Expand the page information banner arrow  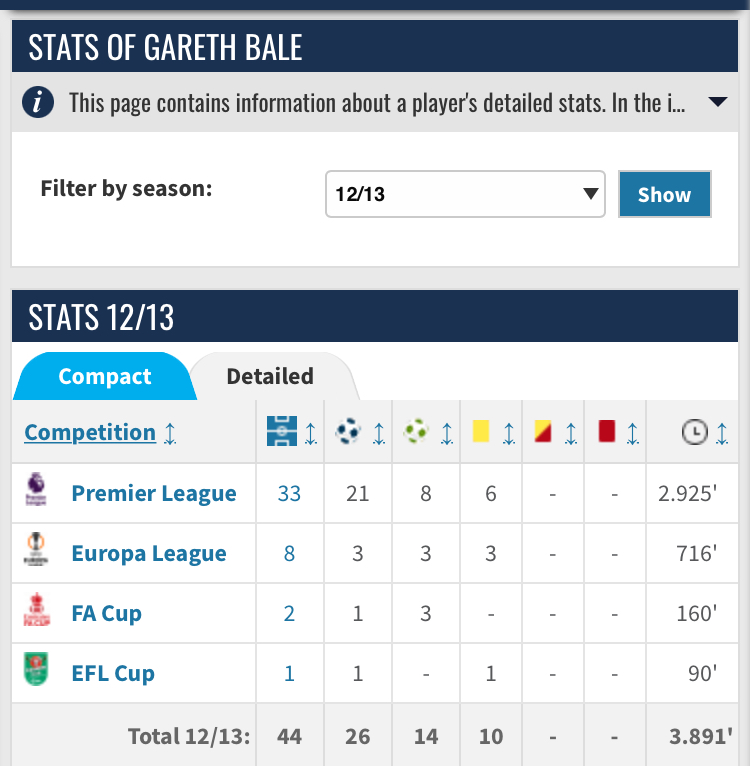tap(718, 102)
